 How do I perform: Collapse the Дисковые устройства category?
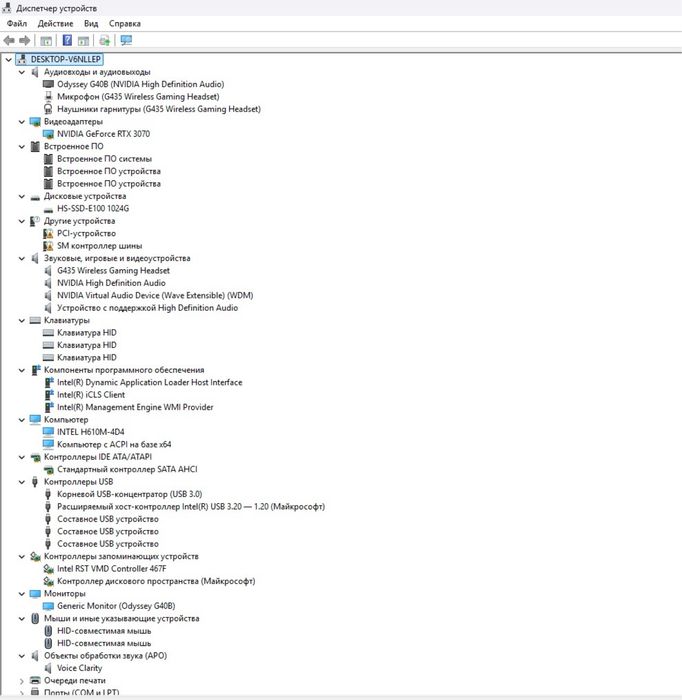pyautogui.click(x=21, y=196)
